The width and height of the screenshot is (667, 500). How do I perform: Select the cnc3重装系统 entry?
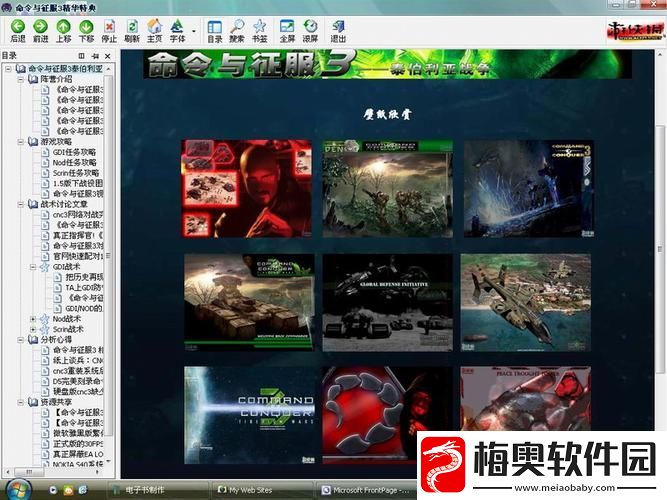(x=77, y=371)
